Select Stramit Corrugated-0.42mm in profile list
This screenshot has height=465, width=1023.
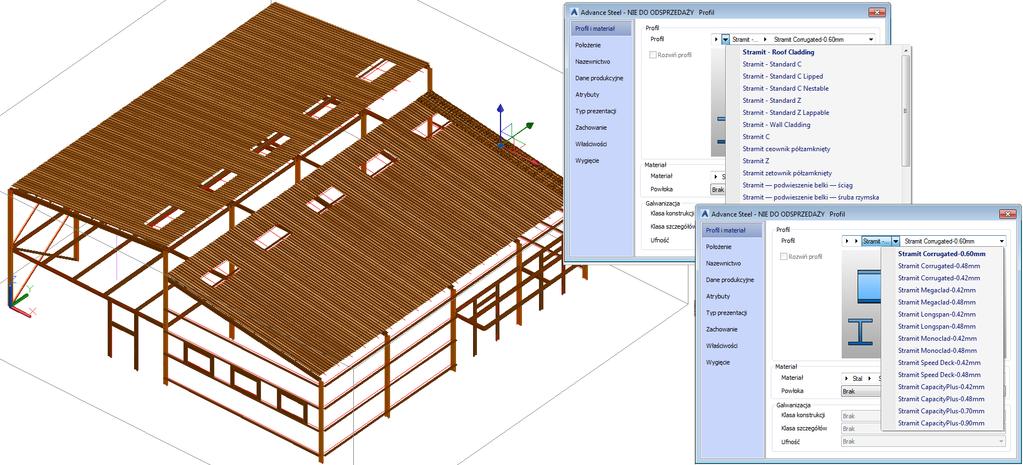coord(941,278)
